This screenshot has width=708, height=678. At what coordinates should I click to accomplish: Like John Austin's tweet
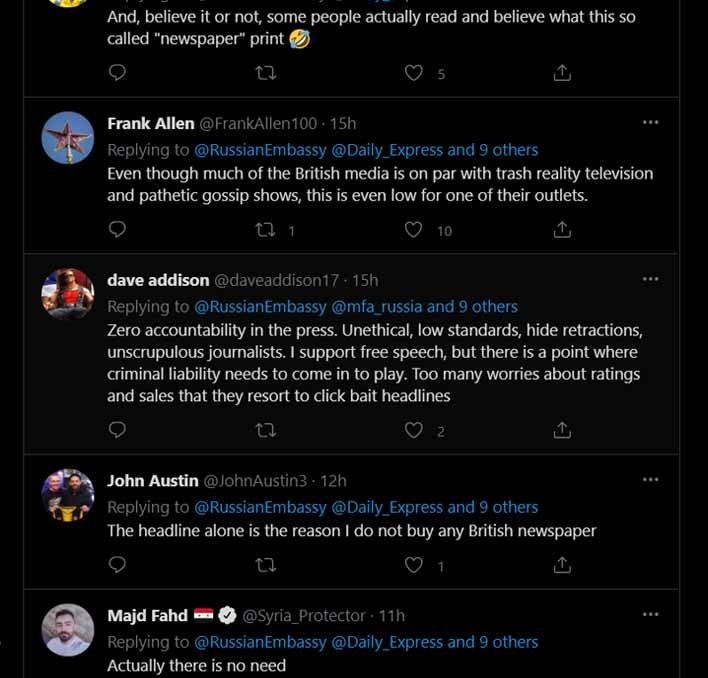coord(413,565)
